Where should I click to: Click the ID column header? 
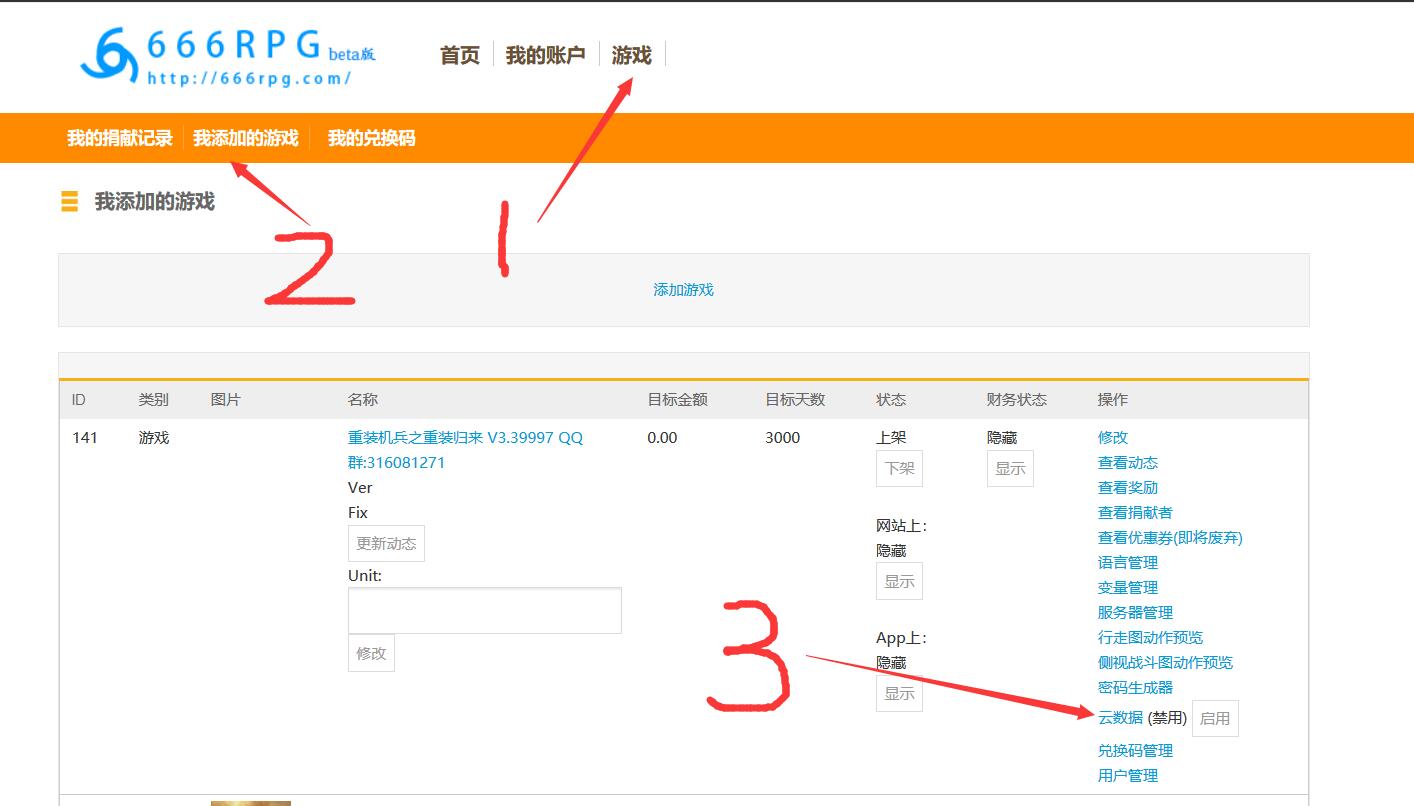click(79, 400)
